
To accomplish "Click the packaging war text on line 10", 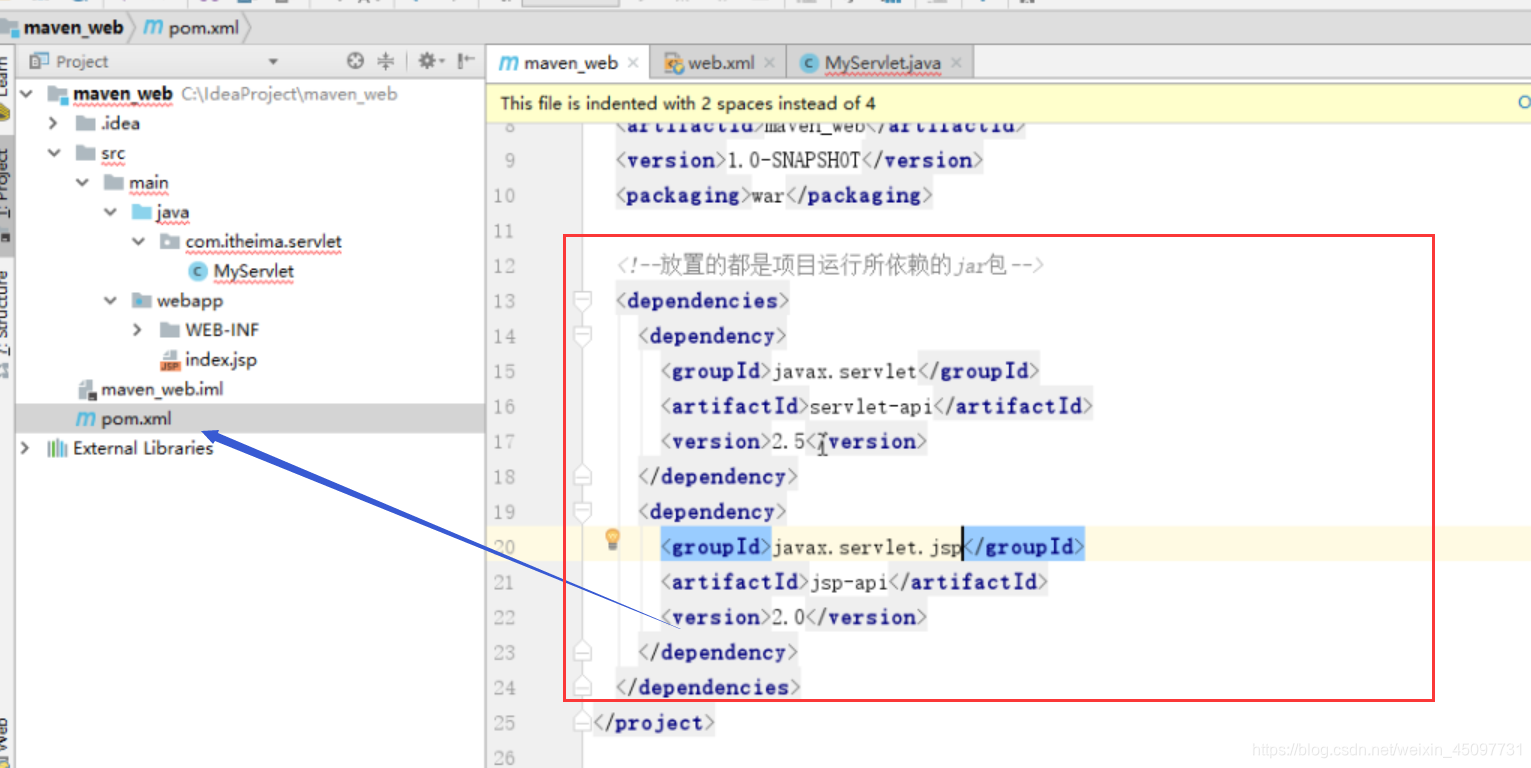I will tap(768, 195).
